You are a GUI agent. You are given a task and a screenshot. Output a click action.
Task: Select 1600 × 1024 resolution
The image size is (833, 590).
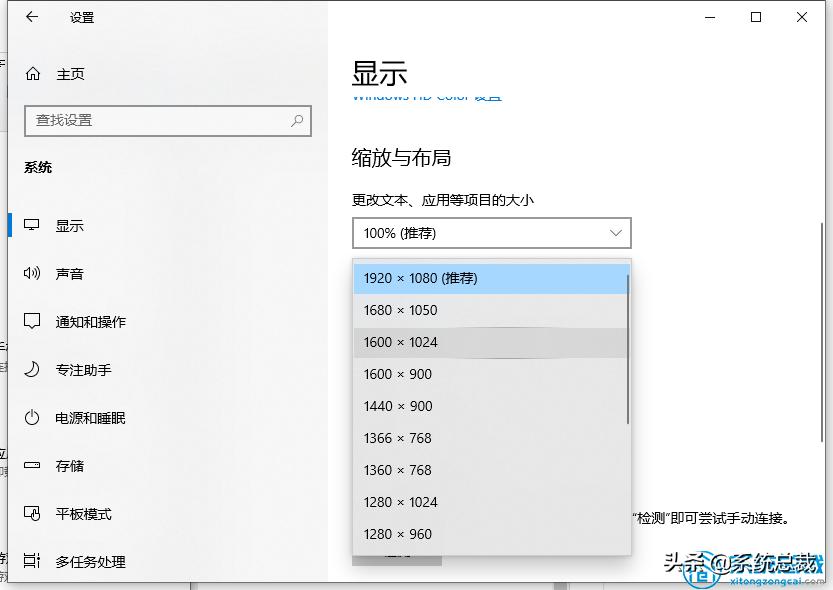(491, 342)
